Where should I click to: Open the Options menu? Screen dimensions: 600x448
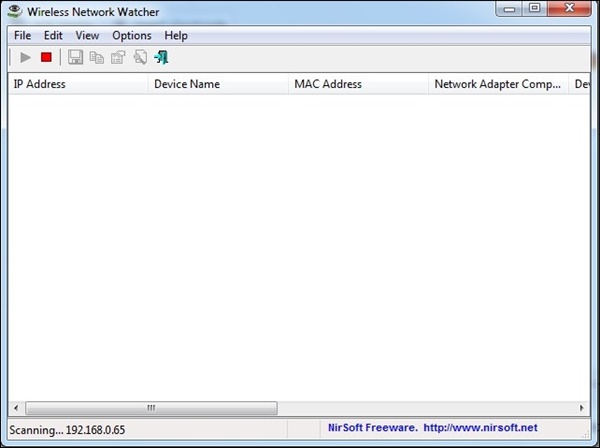click(x=131, y=36)
